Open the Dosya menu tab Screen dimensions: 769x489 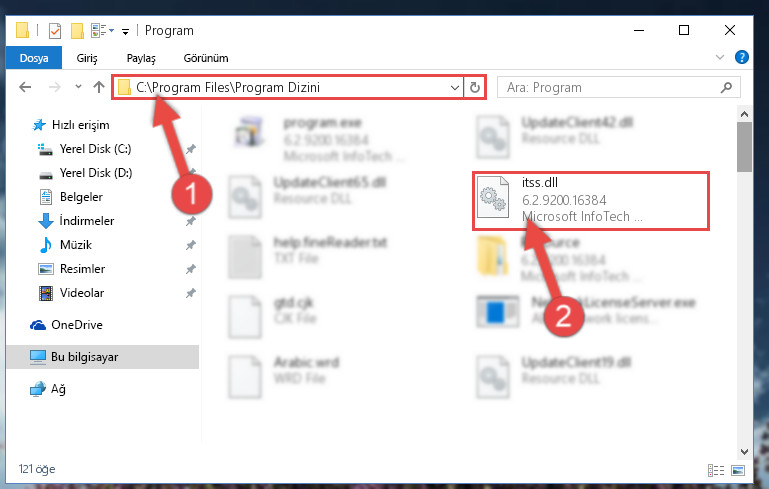[34, 58]
